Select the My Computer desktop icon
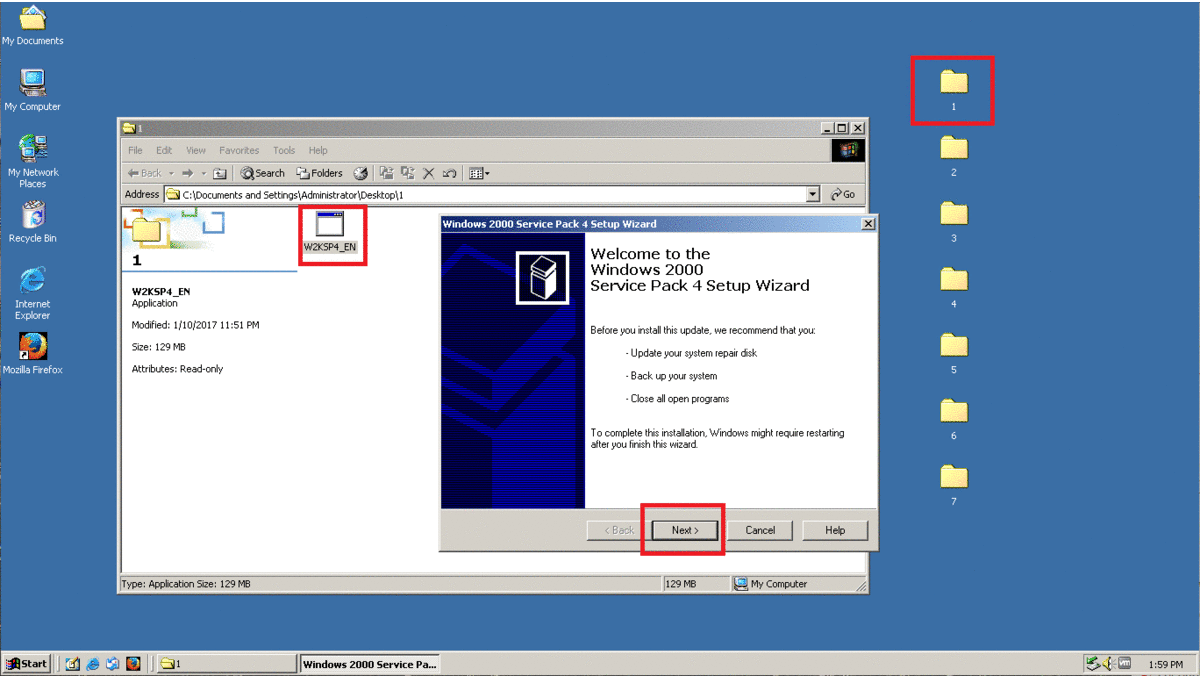 click(32, 90)
